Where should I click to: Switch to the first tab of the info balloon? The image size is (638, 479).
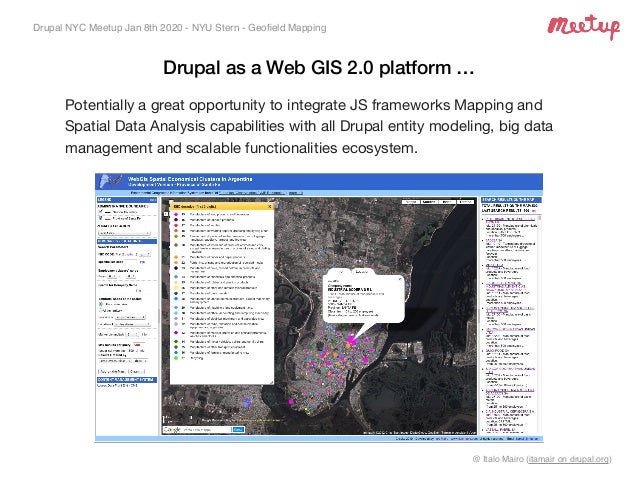point(341,271)
